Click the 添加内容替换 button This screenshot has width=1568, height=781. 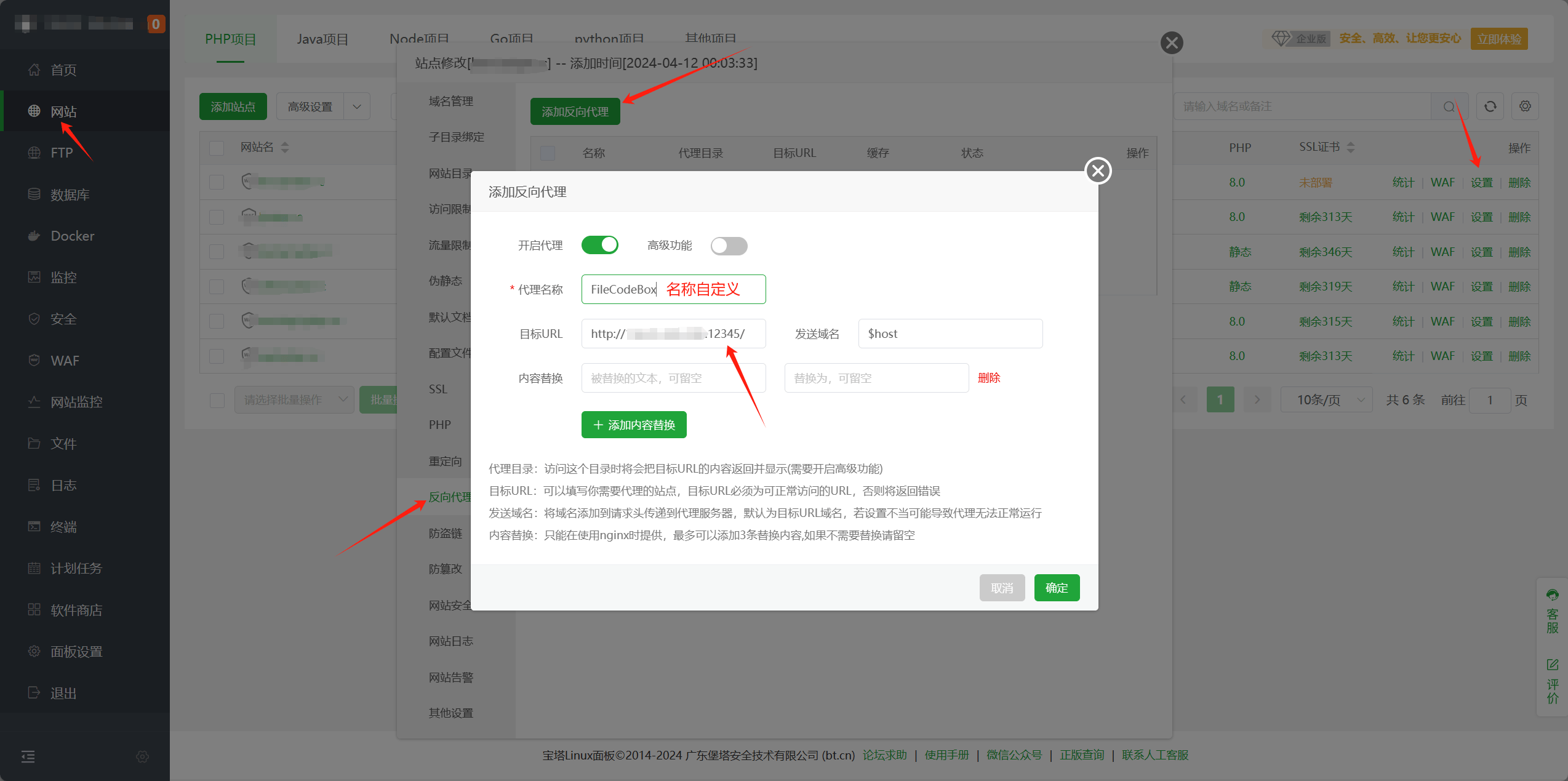pos(634,425)
